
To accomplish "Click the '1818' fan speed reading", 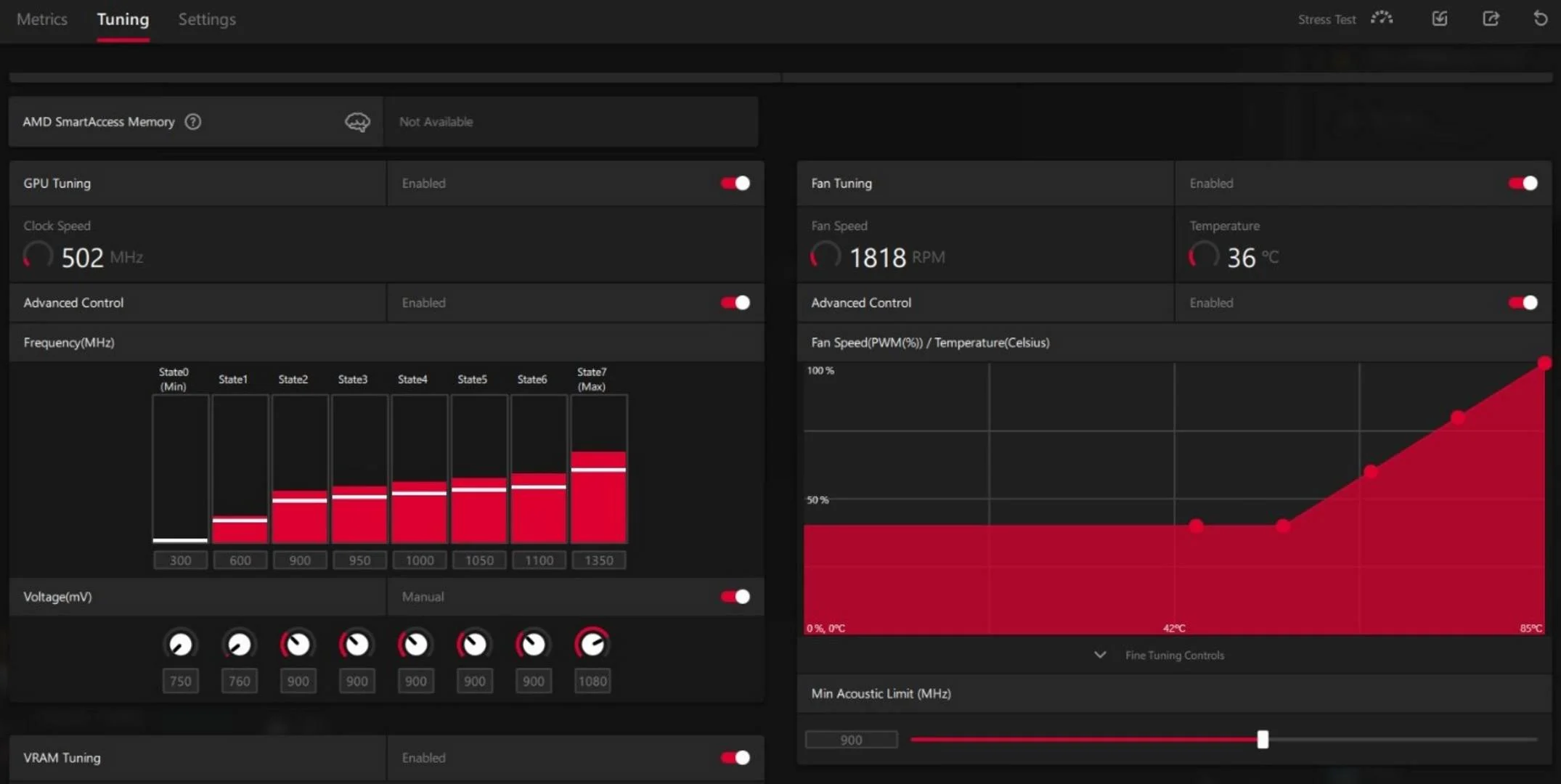I will pos(877,258).
